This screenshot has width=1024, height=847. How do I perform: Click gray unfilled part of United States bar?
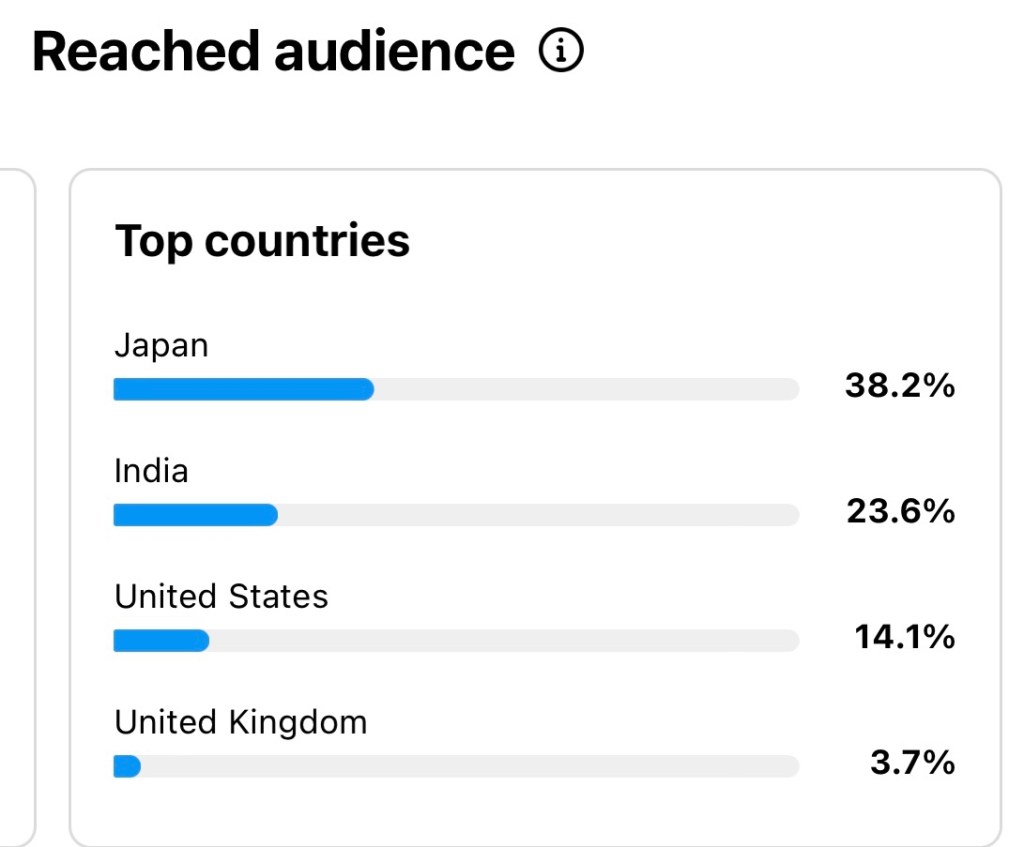[x=503, y=641]
